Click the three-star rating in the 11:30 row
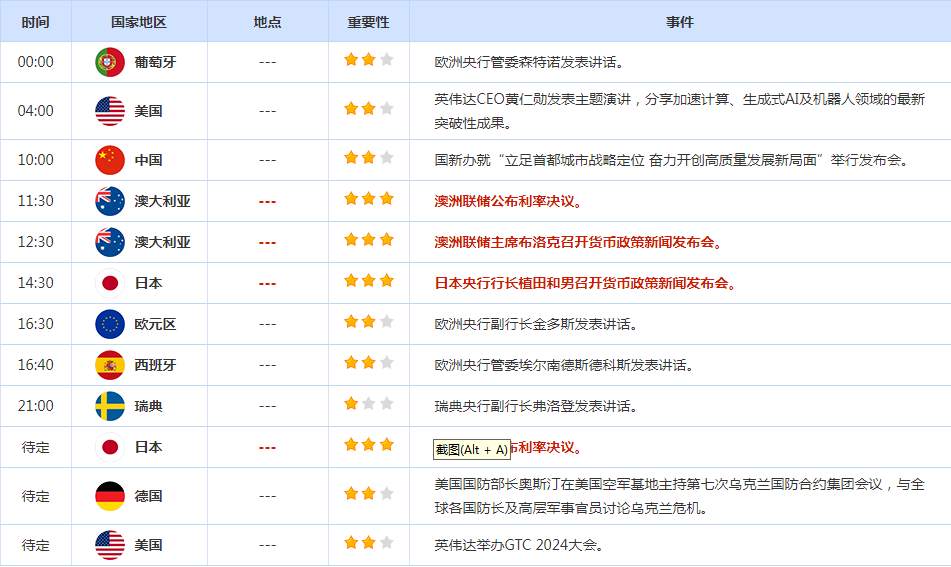 click(x=369, y=198)
